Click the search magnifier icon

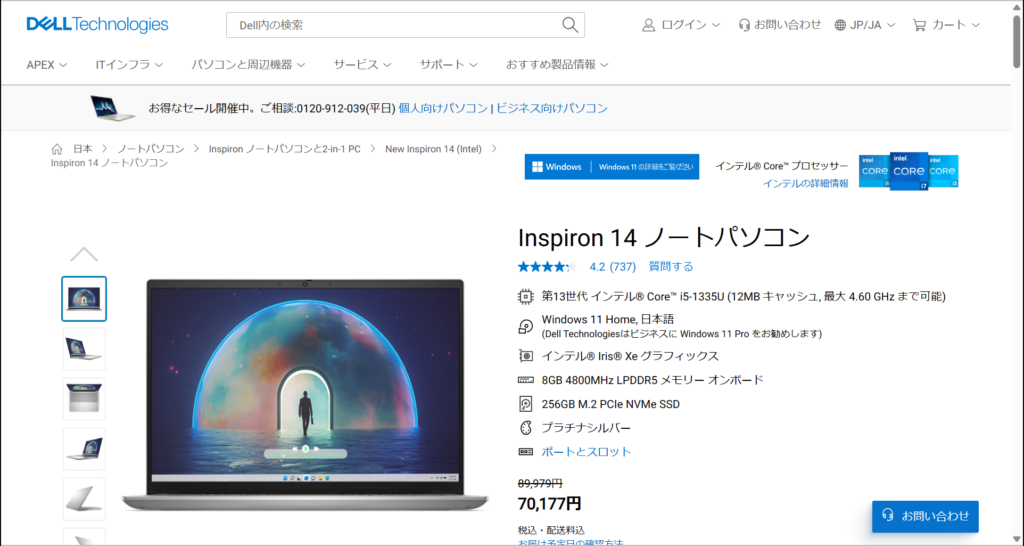pyautogui.click(x=569, y=25)
